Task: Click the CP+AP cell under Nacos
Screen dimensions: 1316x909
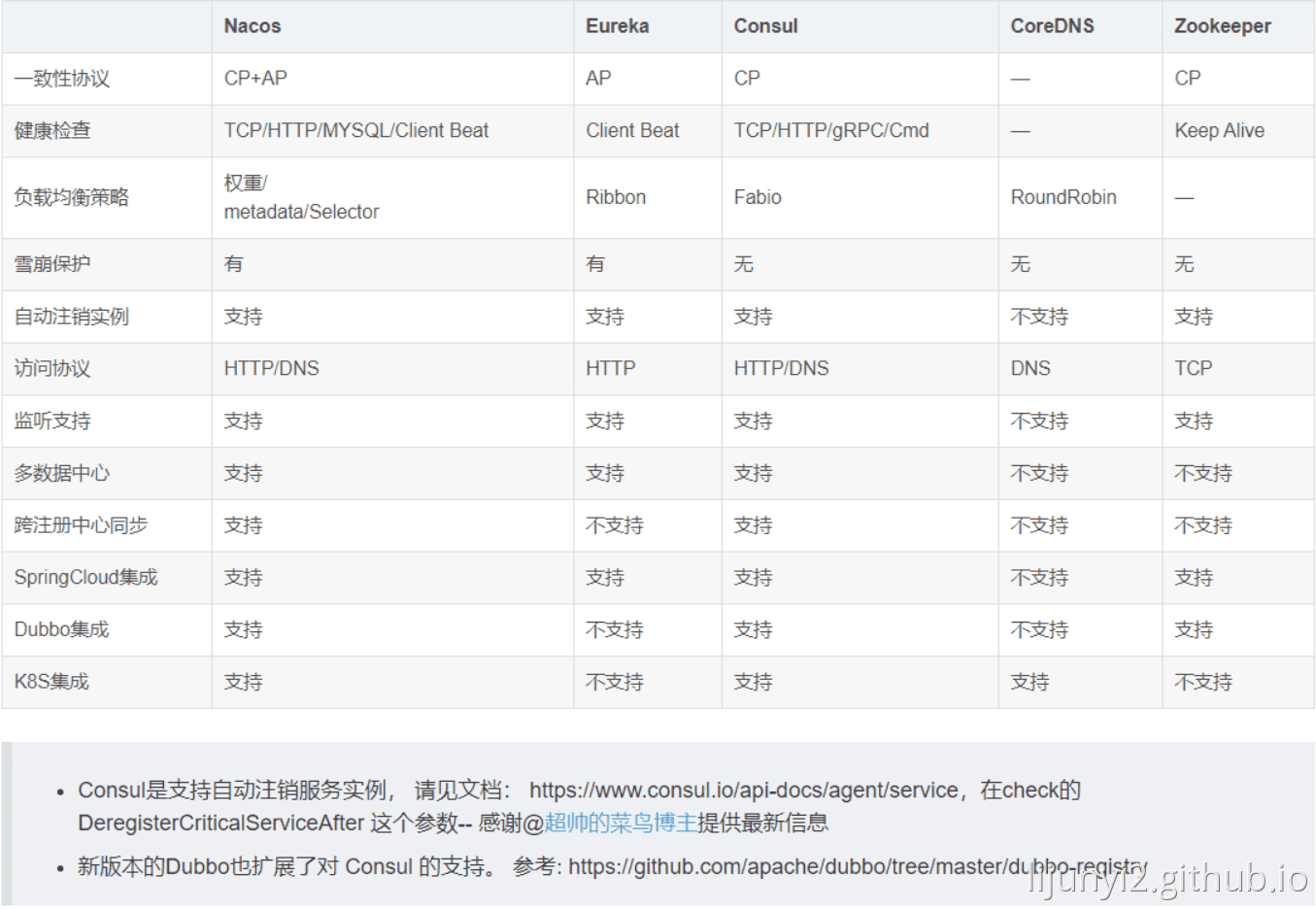Action: [x=255, y=79]
